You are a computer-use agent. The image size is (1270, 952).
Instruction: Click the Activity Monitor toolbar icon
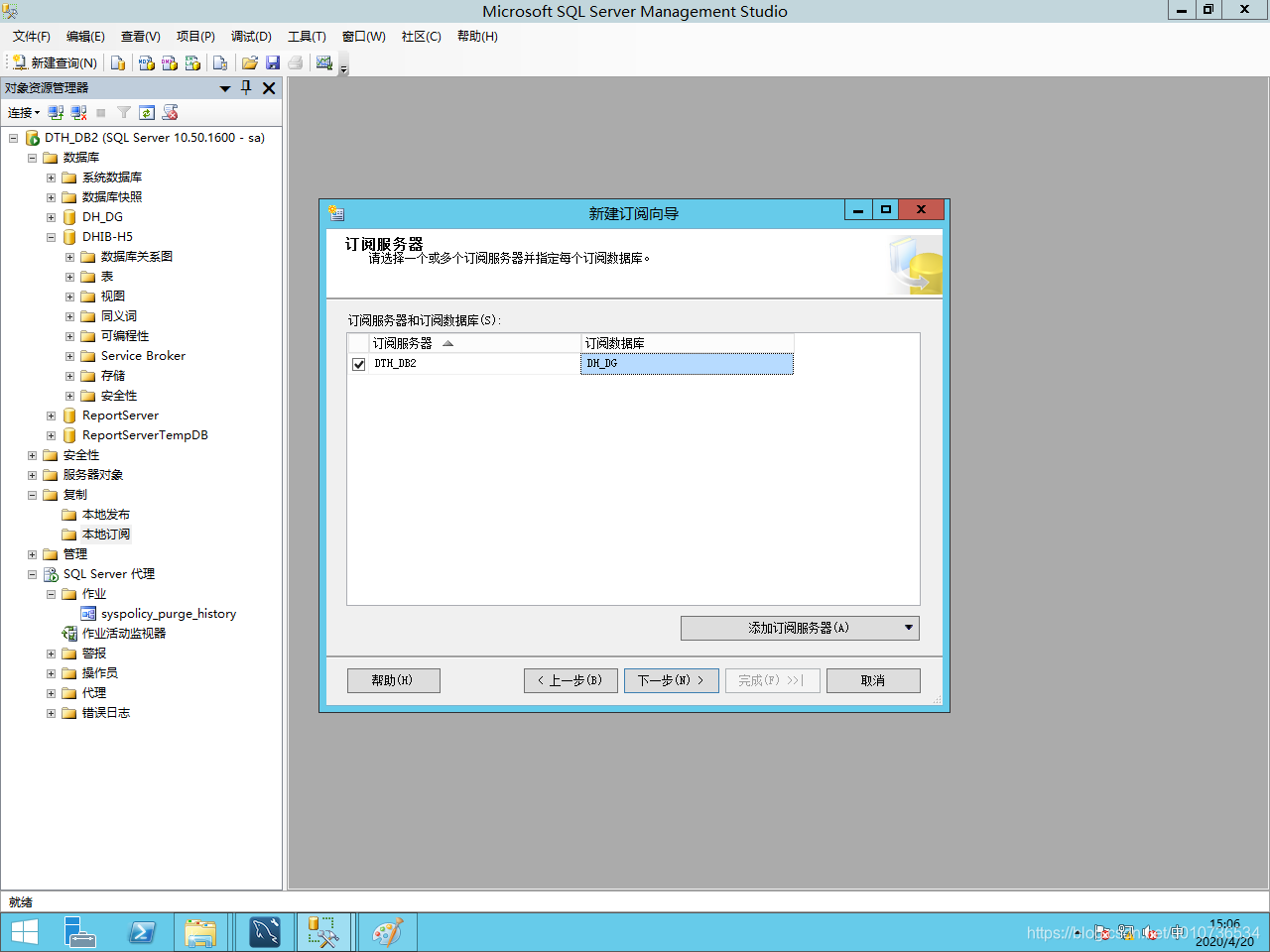coord(324,62)
